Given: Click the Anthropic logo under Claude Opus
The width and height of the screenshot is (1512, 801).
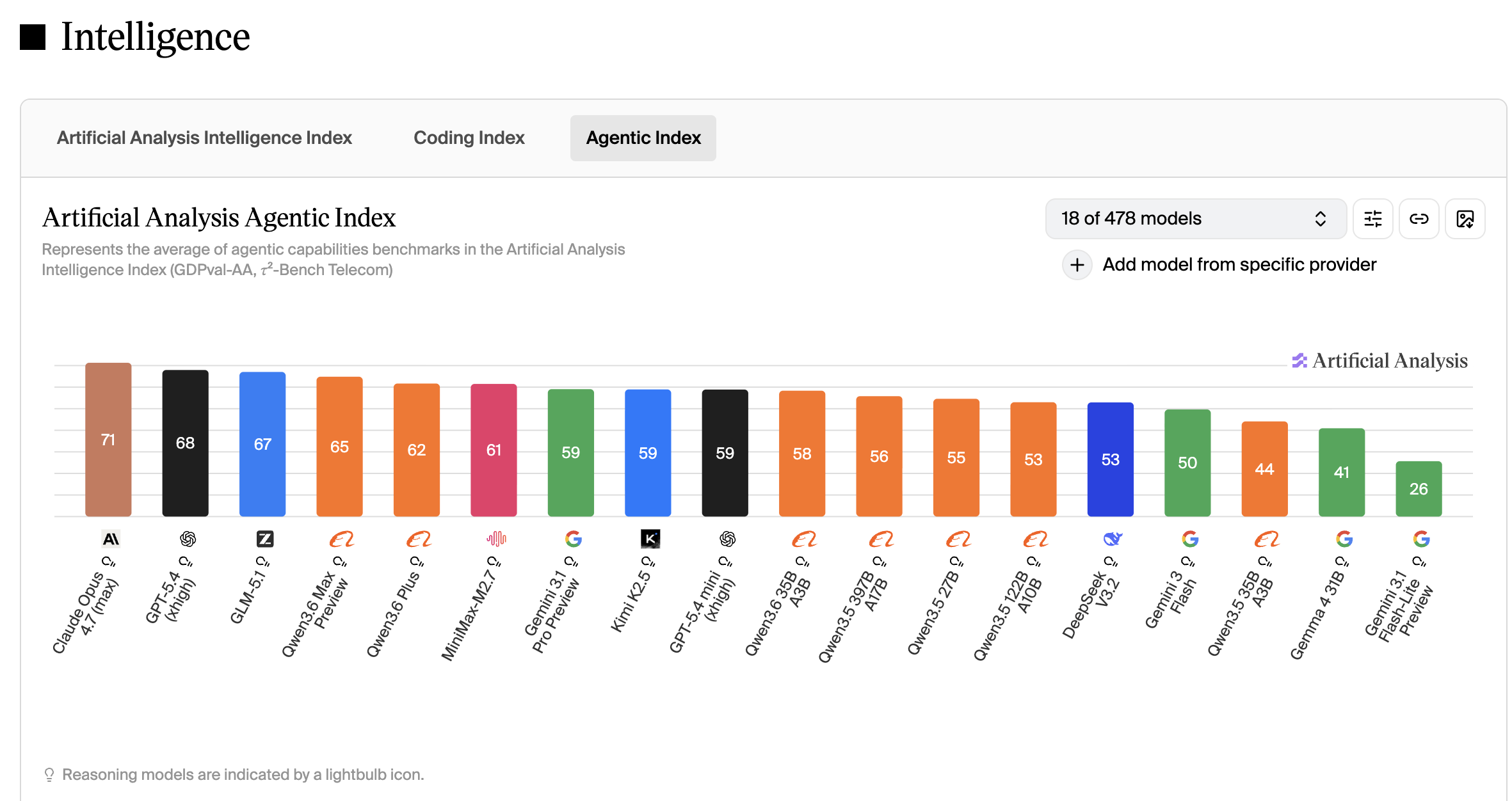Looking at the screenshot, I should (111, 539).
